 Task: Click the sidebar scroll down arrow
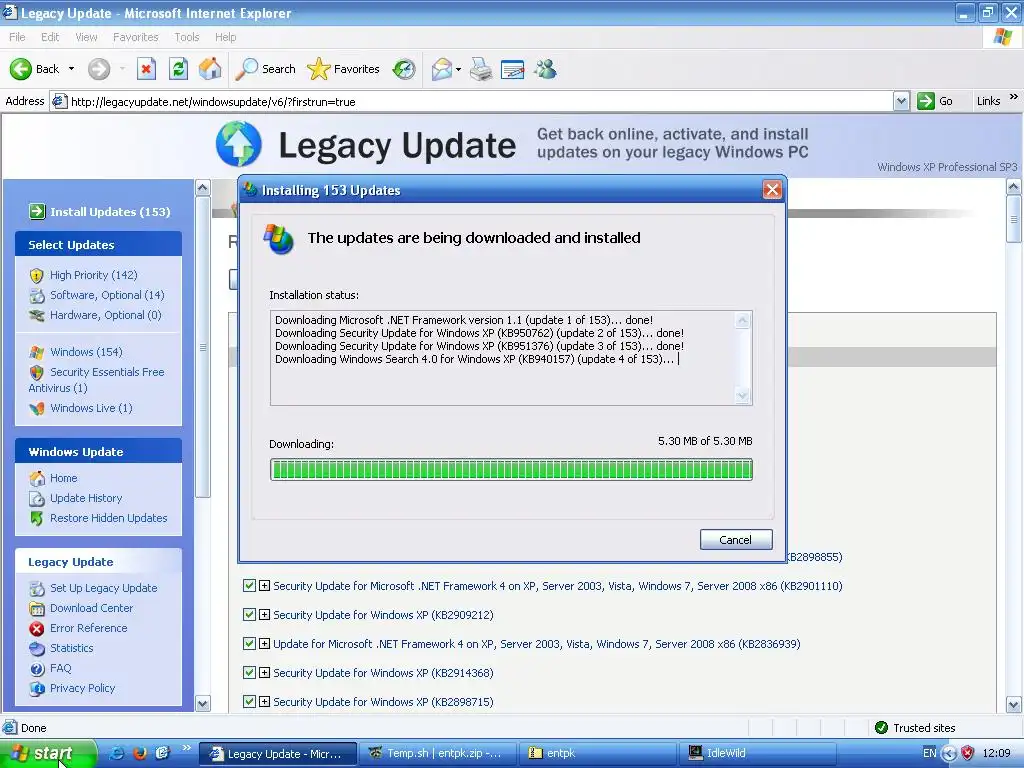[x=202, y=703]
